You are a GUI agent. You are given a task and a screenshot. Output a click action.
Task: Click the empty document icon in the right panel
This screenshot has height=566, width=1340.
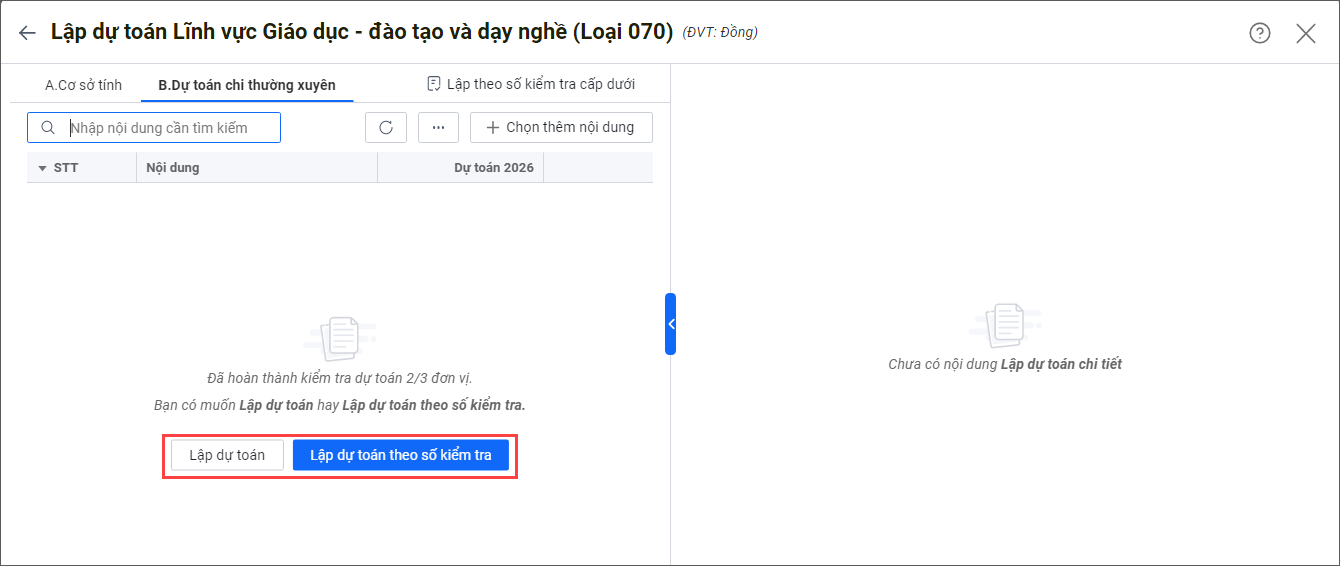pyautogui.click(x=1004, y=325)
